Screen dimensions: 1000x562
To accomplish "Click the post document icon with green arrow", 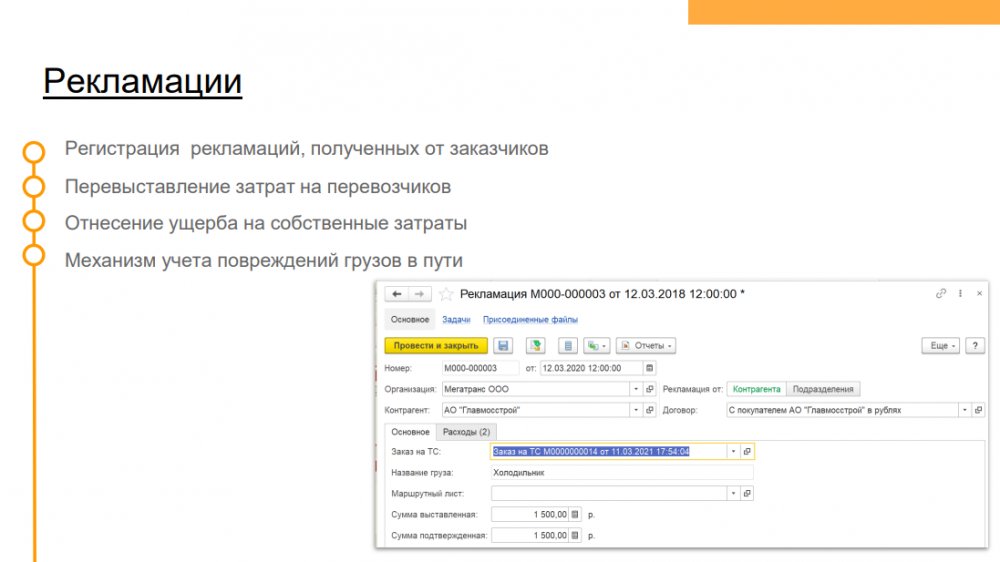I will coord(536,345).
